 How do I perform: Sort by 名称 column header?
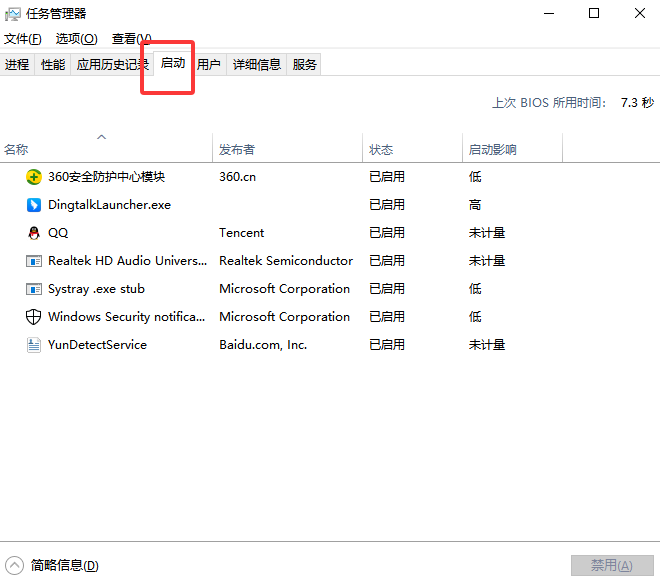17,150
